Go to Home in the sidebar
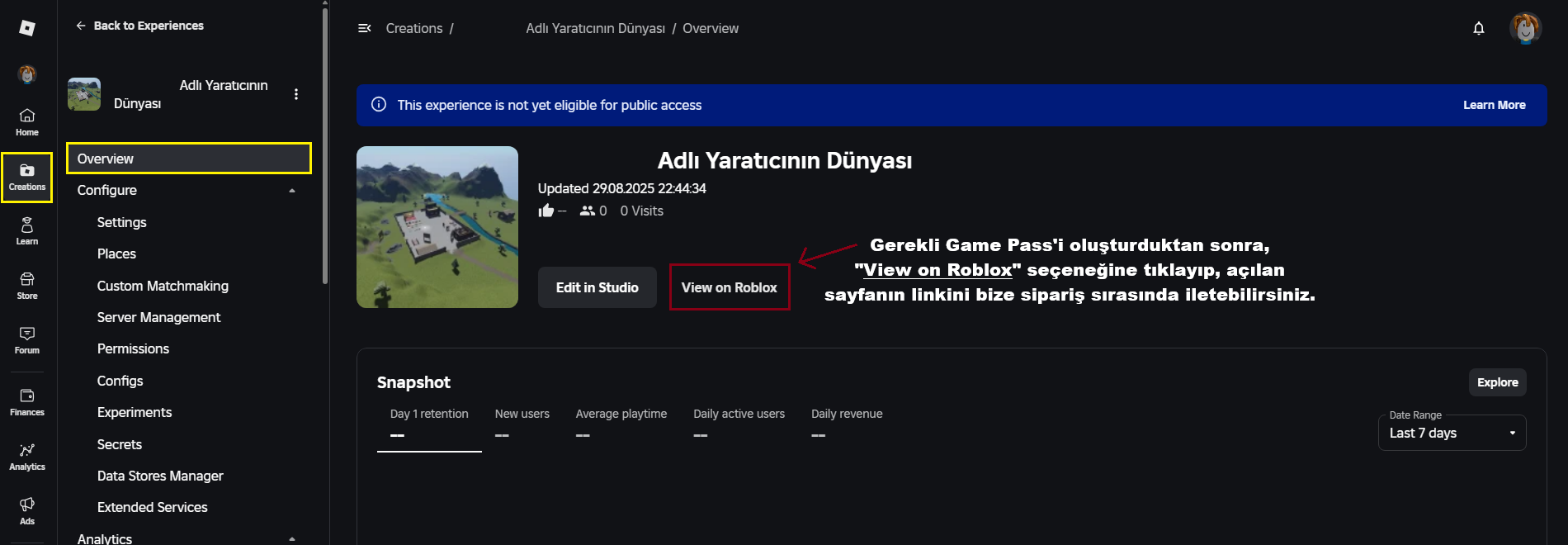The height and width of the screenshot is (545, 1568). coord(27,122)
